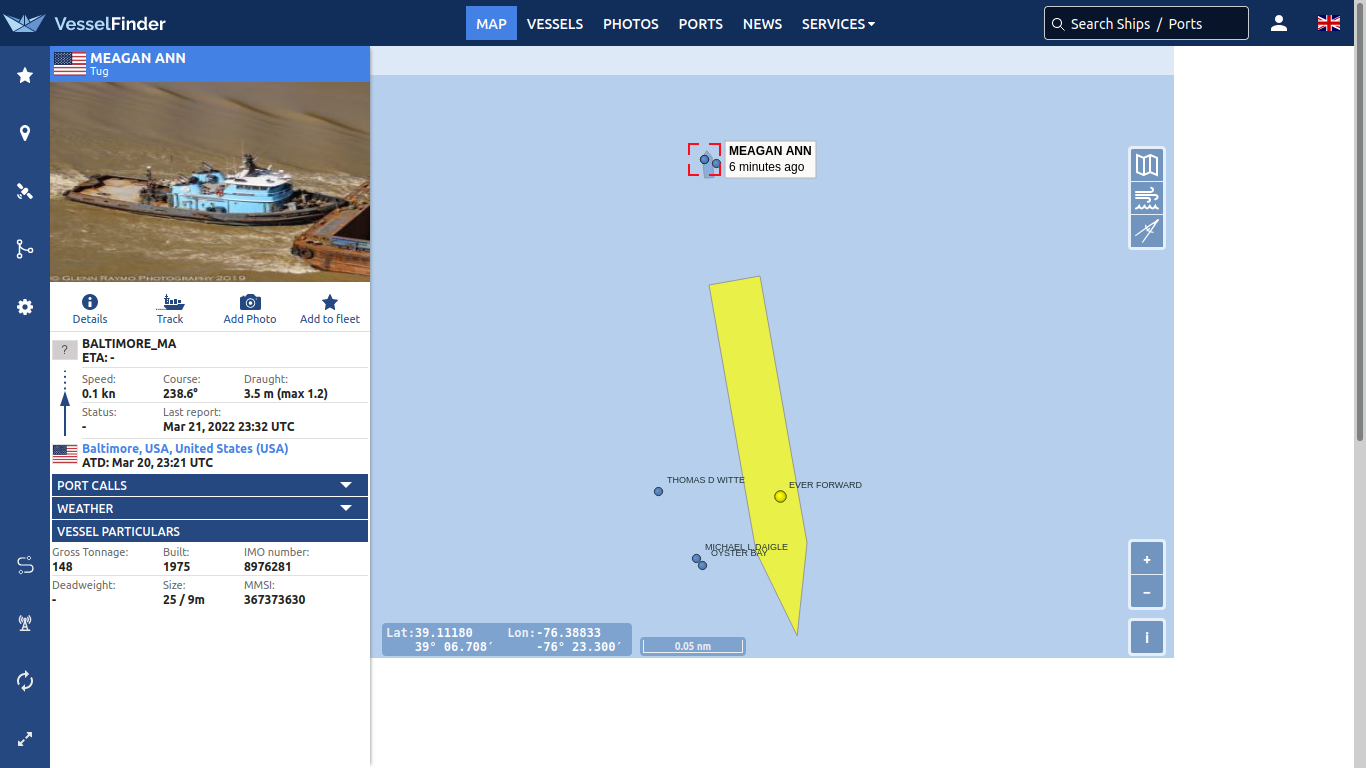This screenshot has width=1366, height=768.
Task: Select the MEAGAN ANN vessel marker on map
Action: tap(704, 159)
